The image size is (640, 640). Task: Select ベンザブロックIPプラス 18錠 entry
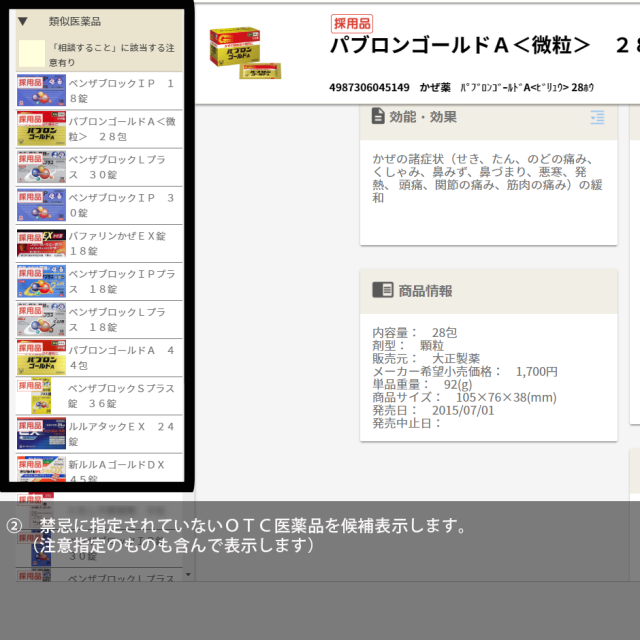pyautogui.click(x=99, y=282)
